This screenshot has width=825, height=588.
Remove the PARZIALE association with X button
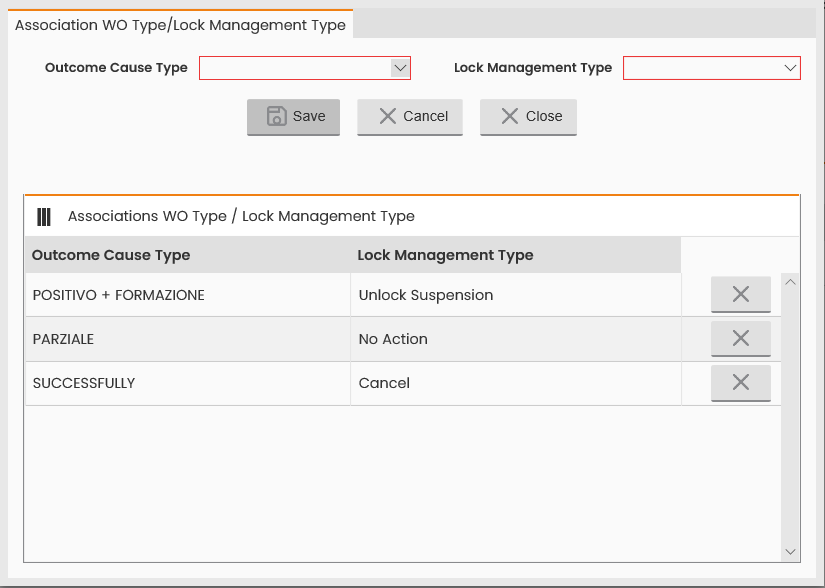click(741, 338)
